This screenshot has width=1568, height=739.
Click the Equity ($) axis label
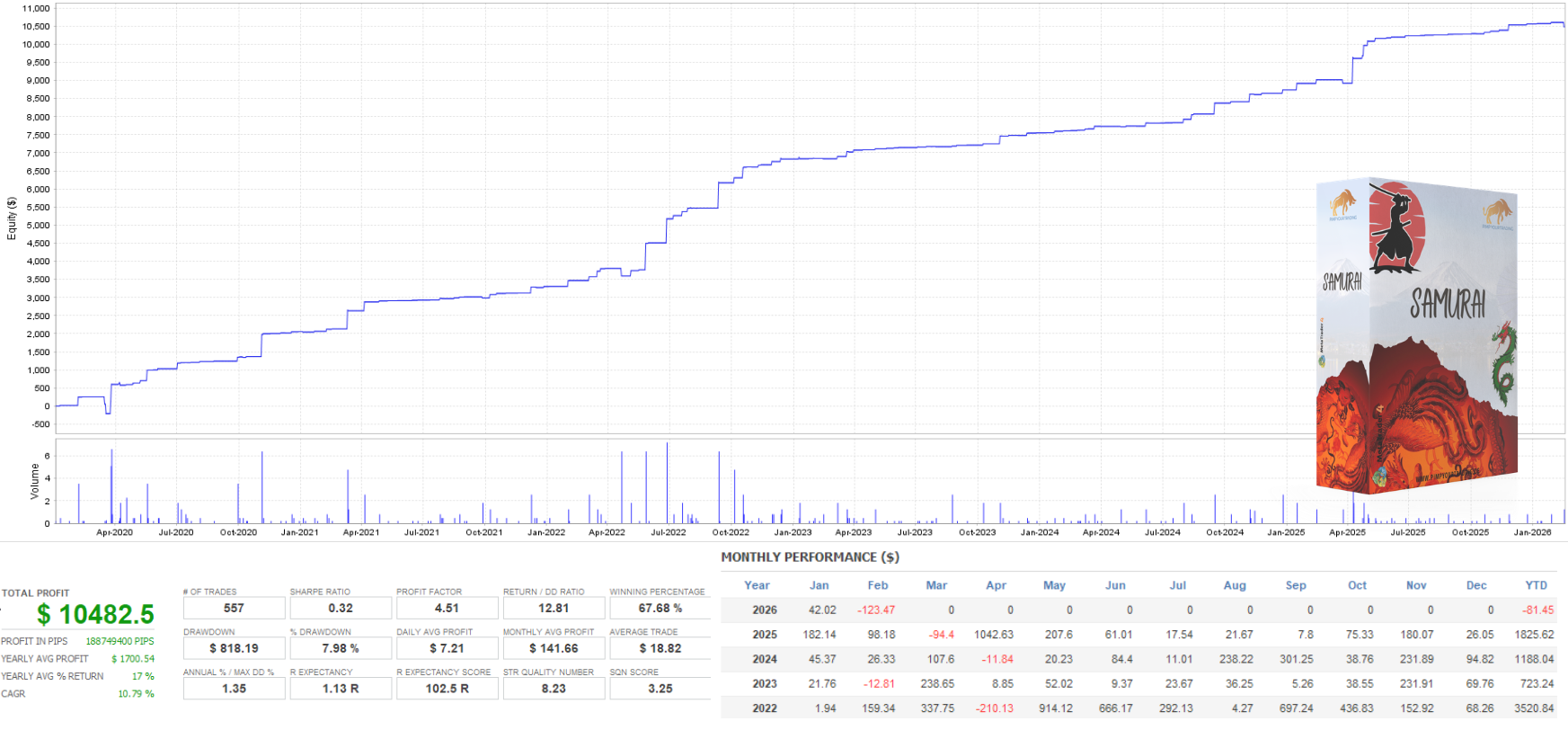pyautogui.click(x=12, y=218)
